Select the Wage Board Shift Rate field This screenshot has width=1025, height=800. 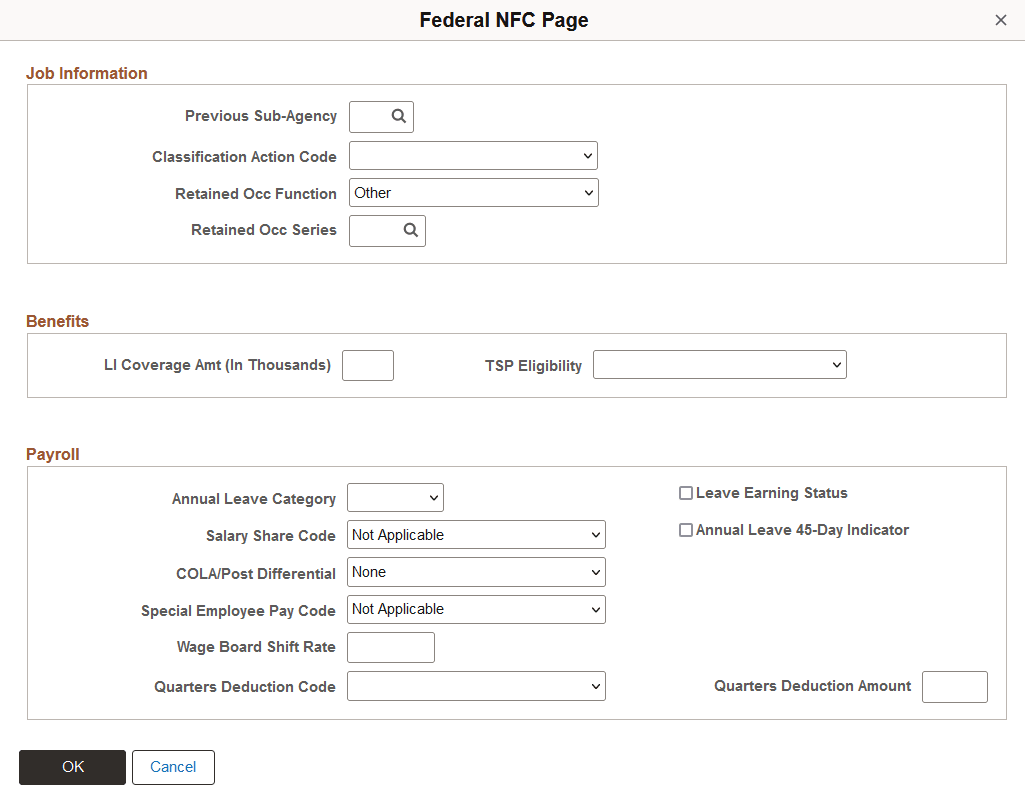(x=390, y=647)
